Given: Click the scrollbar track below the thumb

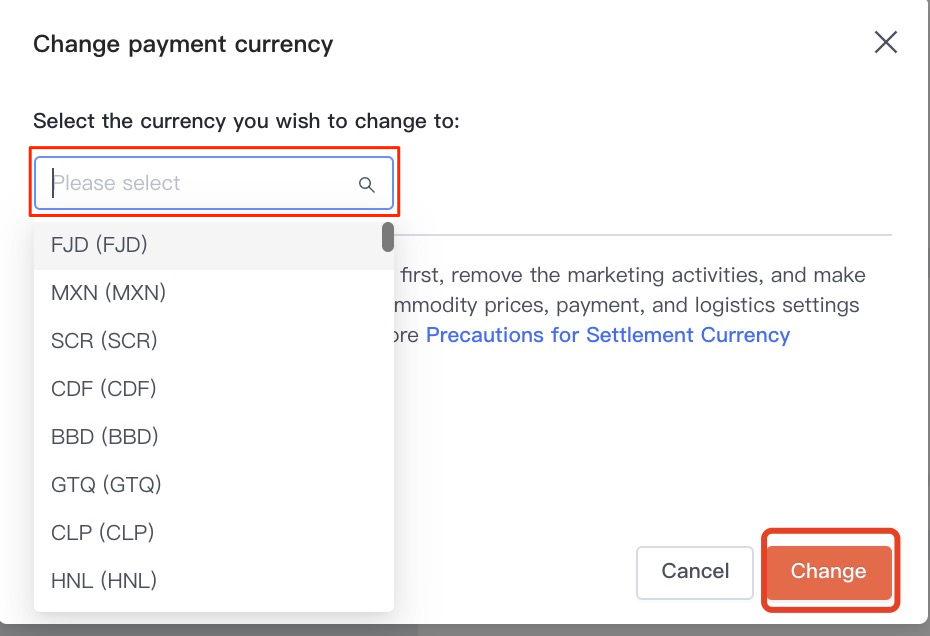Looking at the screenshot, I should (387, 420).
